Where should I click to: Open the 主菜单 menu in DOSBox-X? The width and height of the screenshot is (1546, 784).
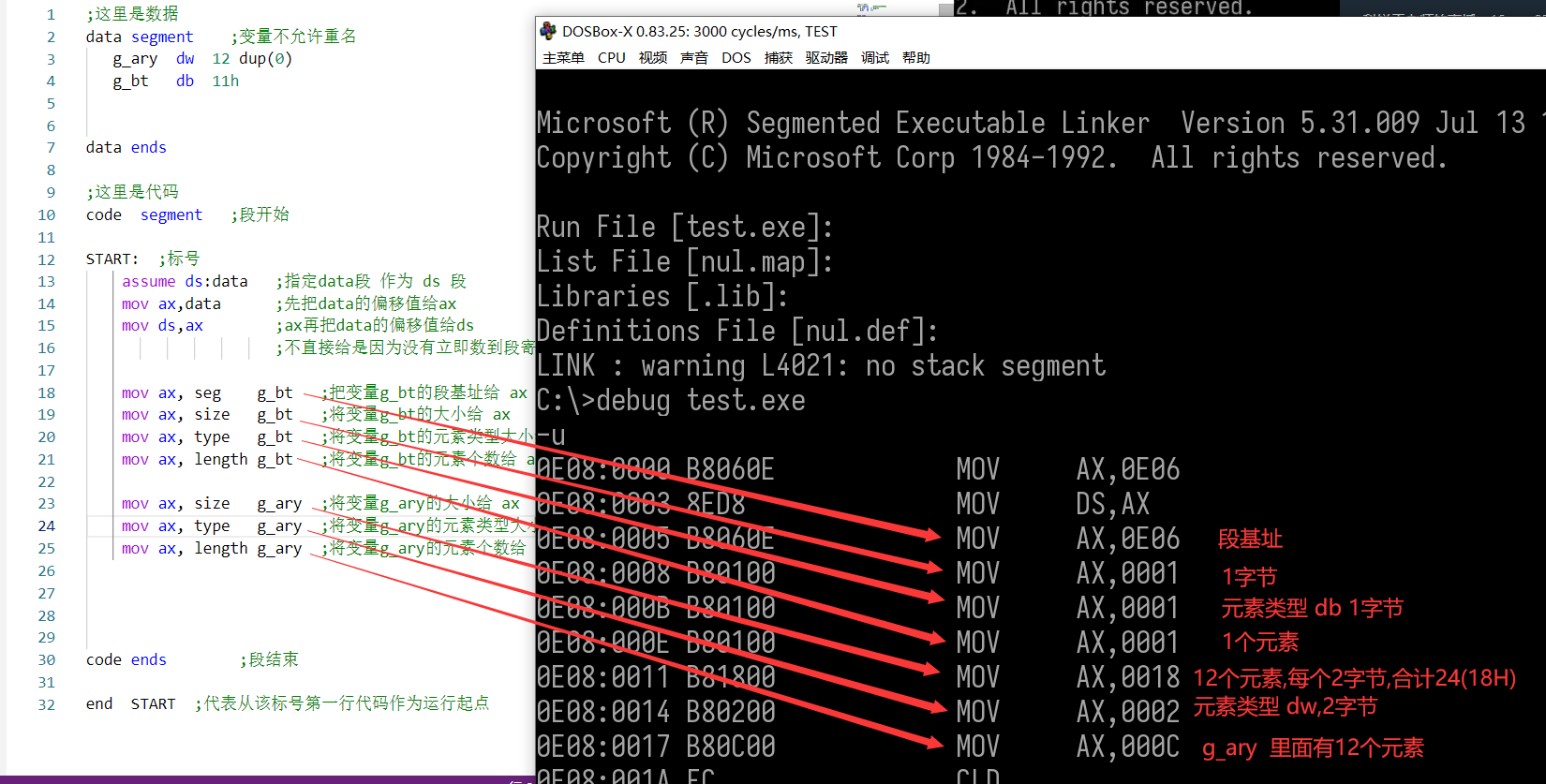(563, 58)
